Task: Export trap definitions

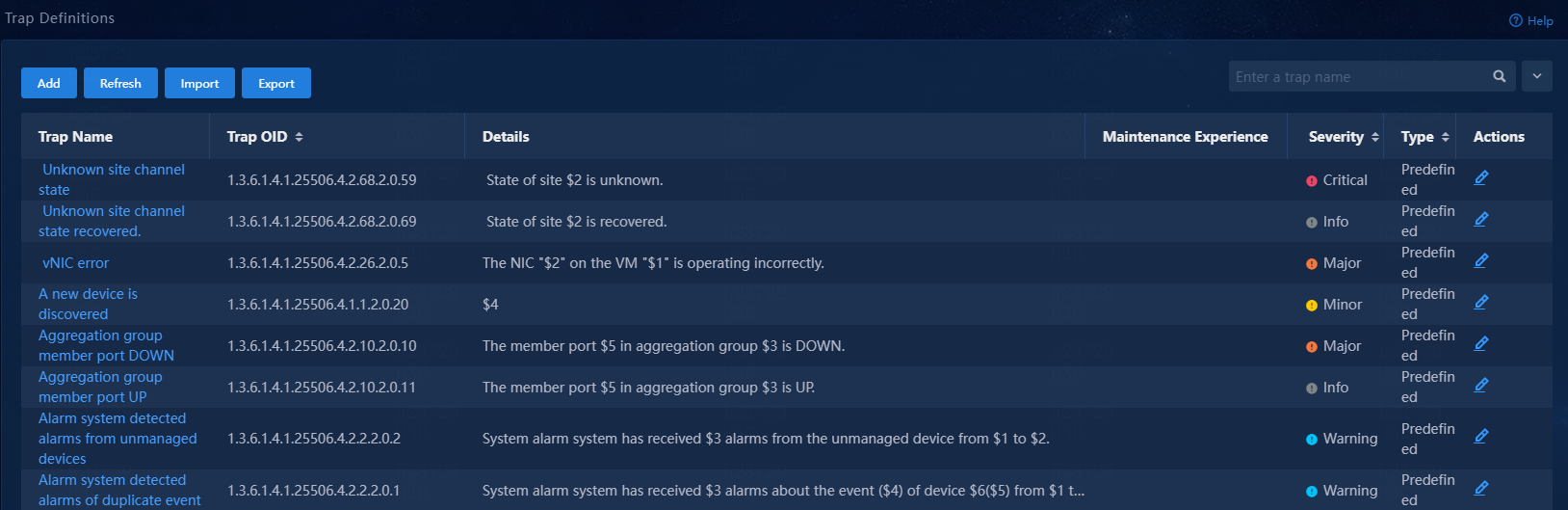Action: click(x=276, y=83)
